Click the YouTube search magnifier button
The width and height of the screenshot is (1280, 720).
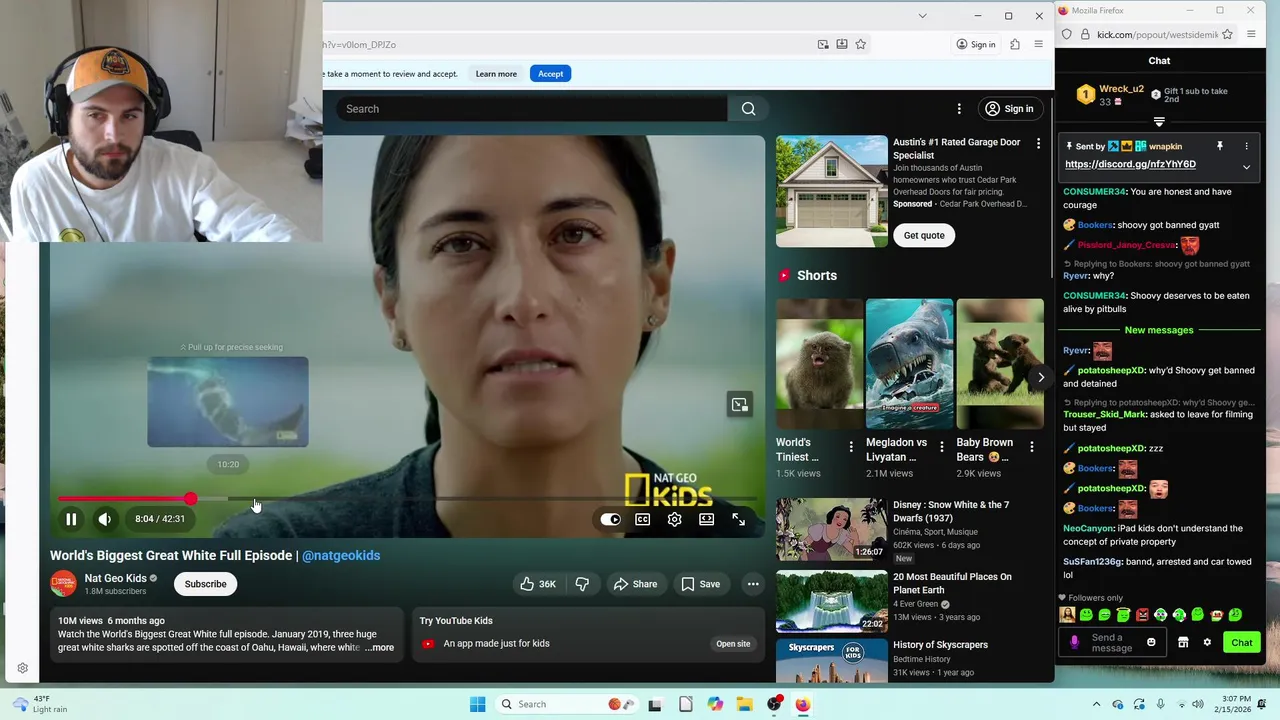[x=748, y=109]
